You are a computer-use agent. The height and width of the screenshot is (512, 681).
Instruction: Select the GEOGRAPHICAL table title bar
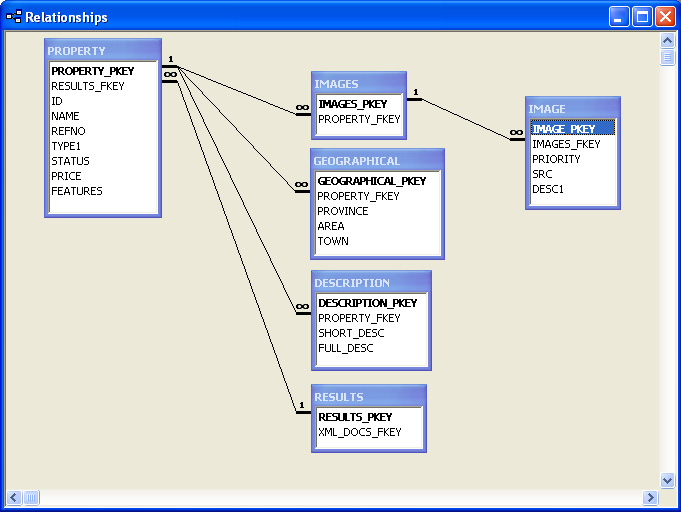click(x=377, y=161)
